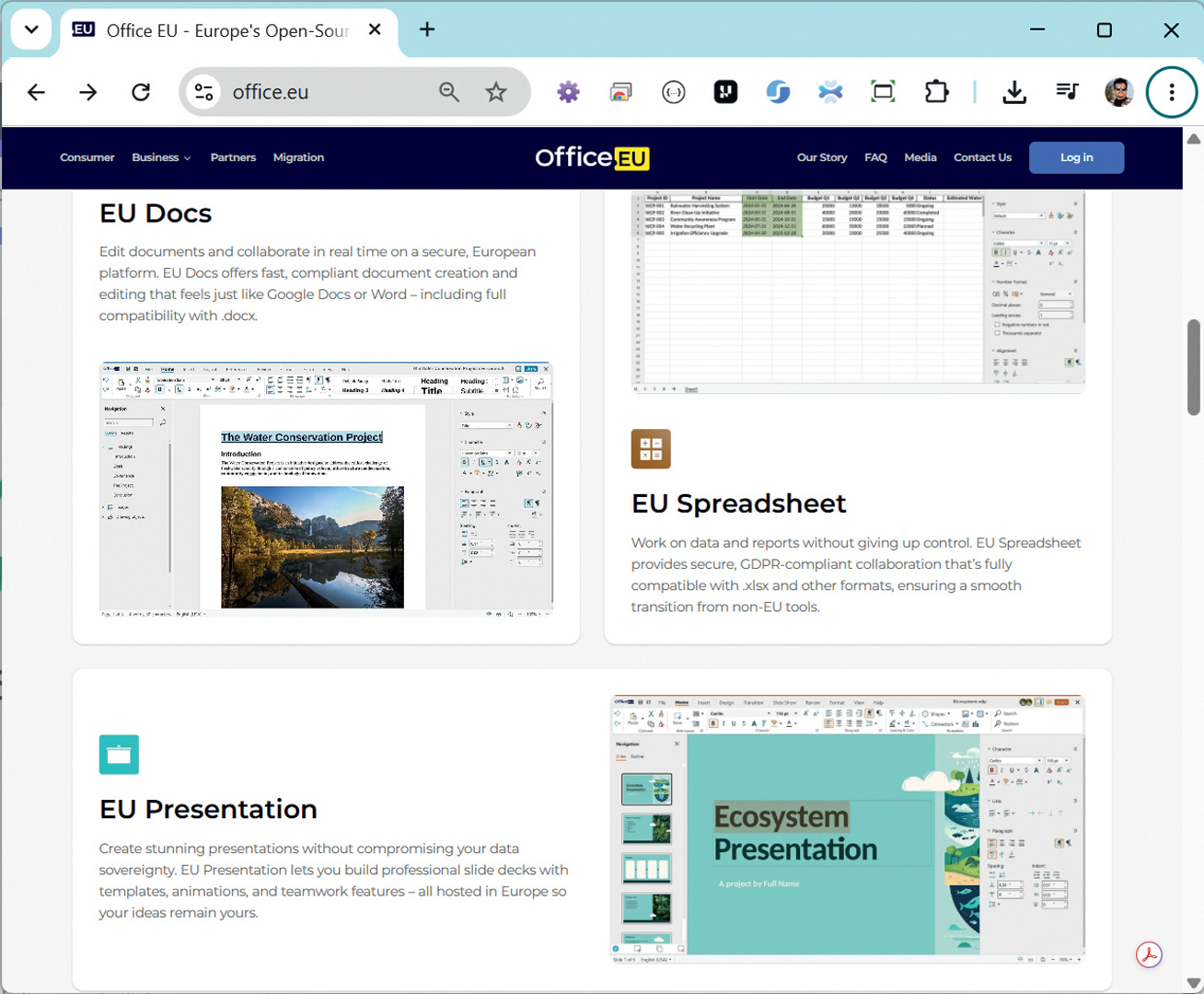Screen dimensions: 1204x994
Task: Click the Log in button
Action: [x=1076, y=157]
